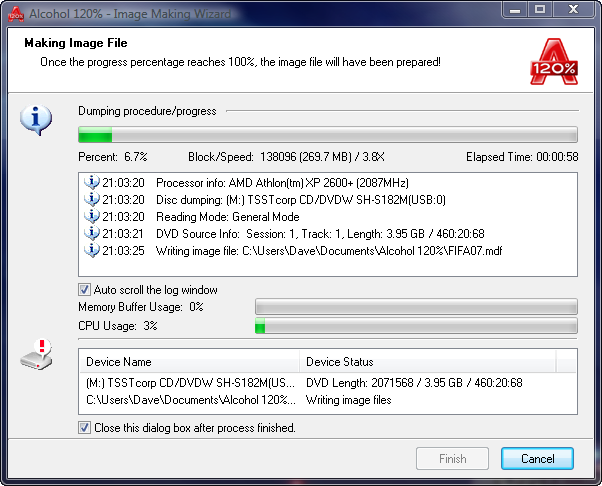Click the DVD Length 2071568 status cell
The width and height of the screenshot is (602, 486).
[x=414, y=383]
